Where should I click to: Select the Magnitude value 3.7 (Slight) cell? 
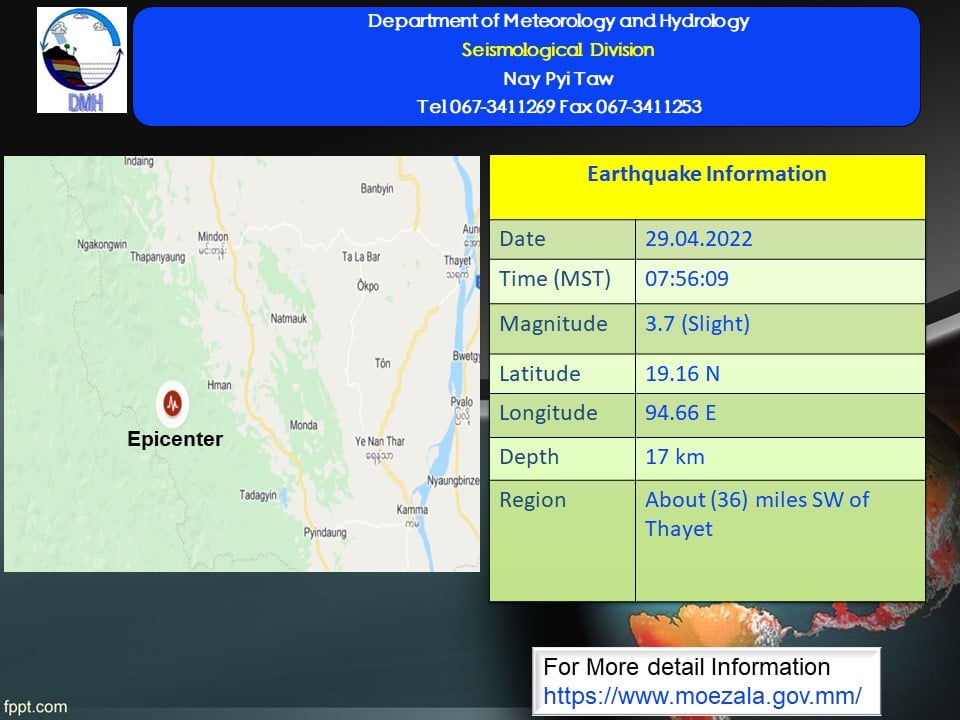(698, 324)
